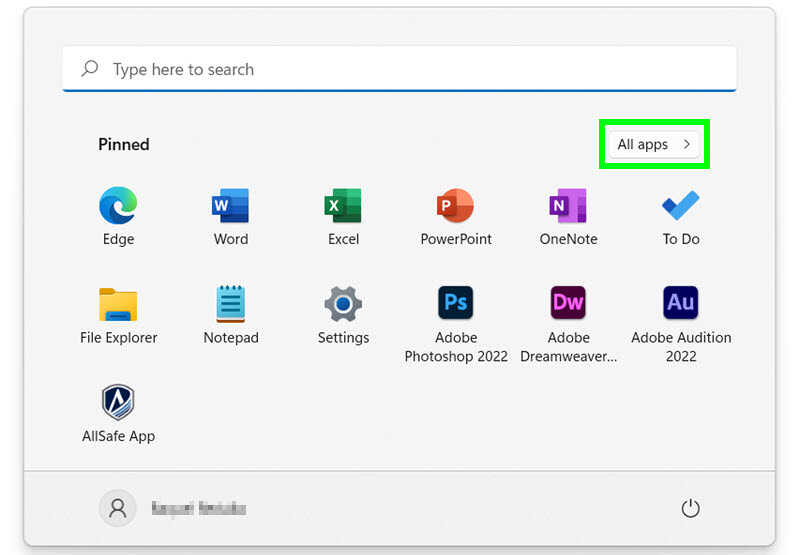This screenshot has height=555, width=800.
Task: Click the magnifier search icon
Action: tap(90, 68)
